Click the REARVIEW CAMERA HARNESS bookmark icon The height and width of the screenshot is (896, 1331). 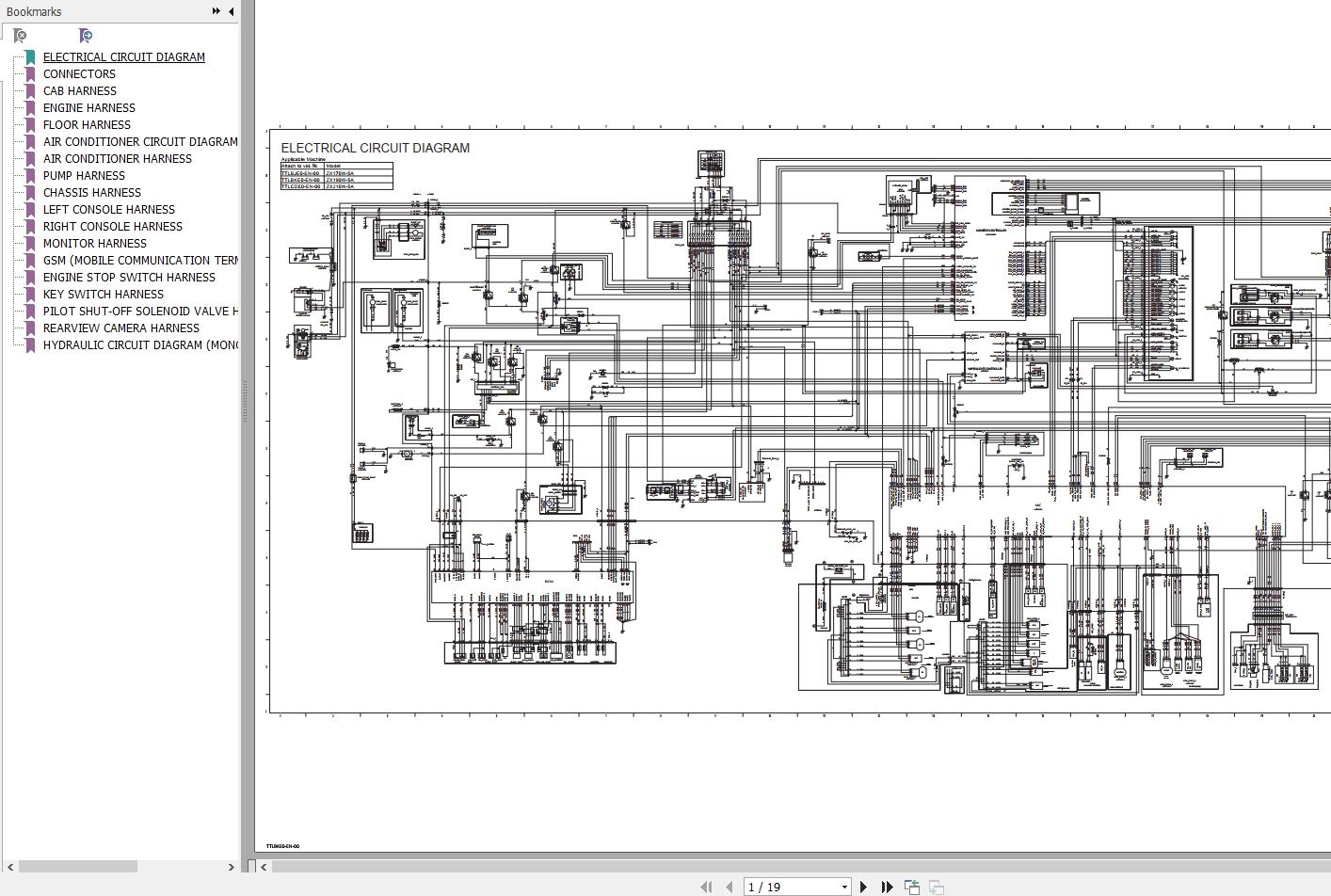tap(30, 328)
